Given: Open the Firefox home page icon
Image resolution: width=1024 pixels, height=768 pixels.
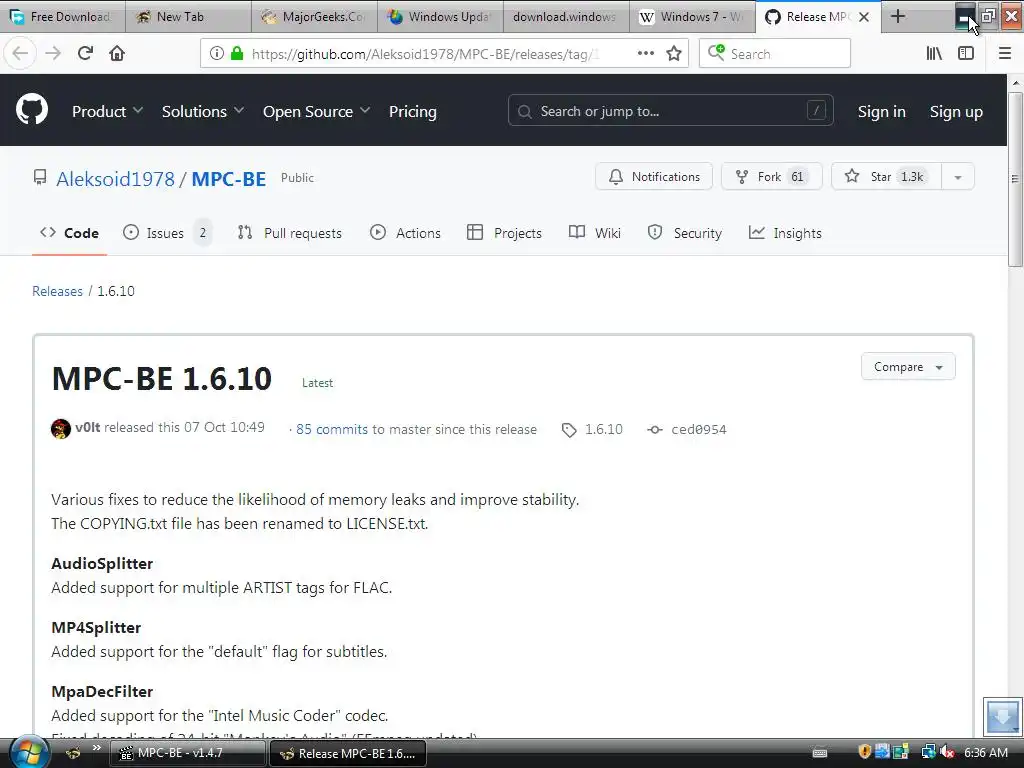Looking at the screenshot, I should pyautogui.click(x=117, y=53).
